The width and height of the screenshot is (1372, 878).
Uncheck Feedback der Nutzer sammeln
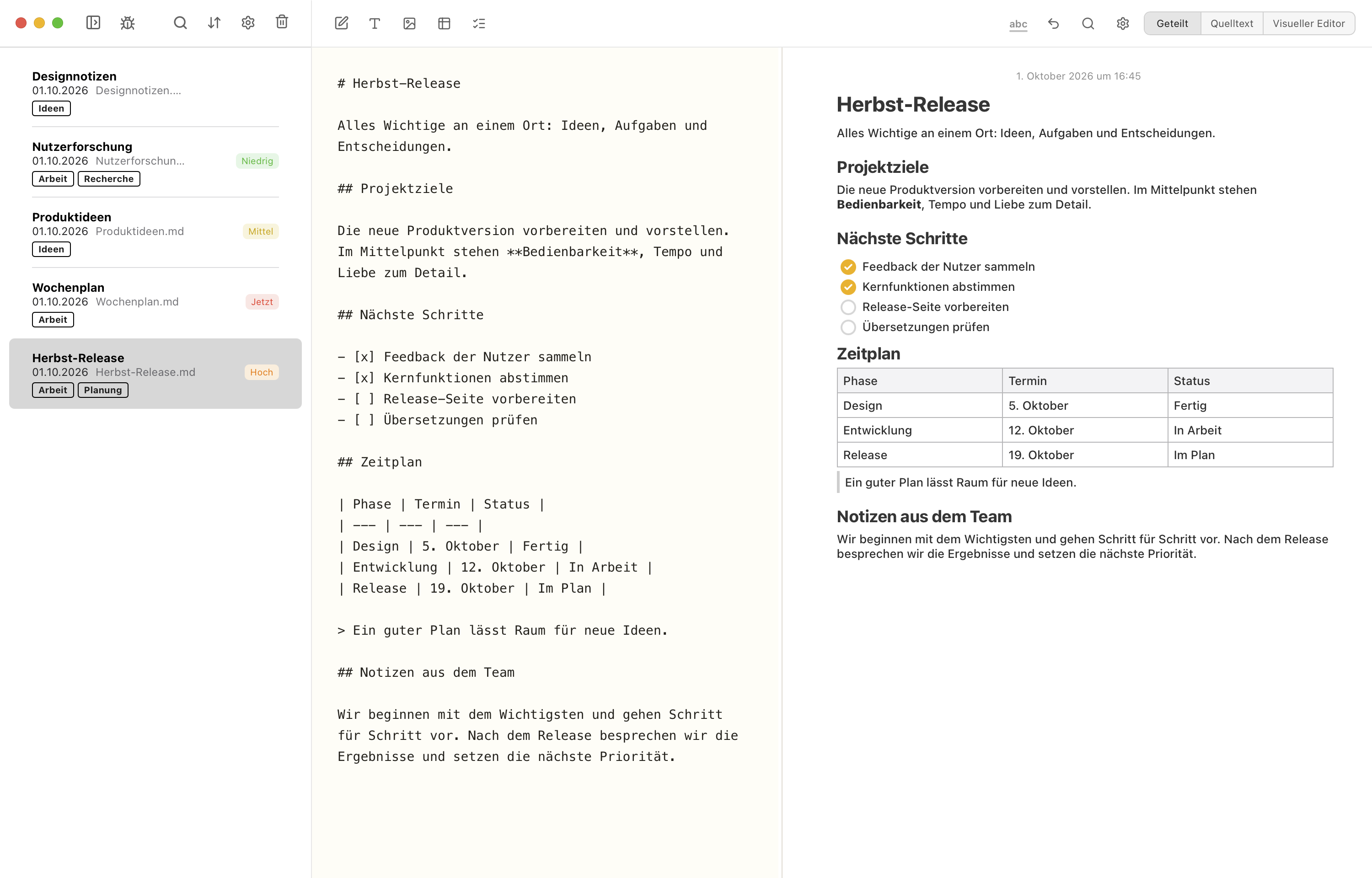coord(848,267)
